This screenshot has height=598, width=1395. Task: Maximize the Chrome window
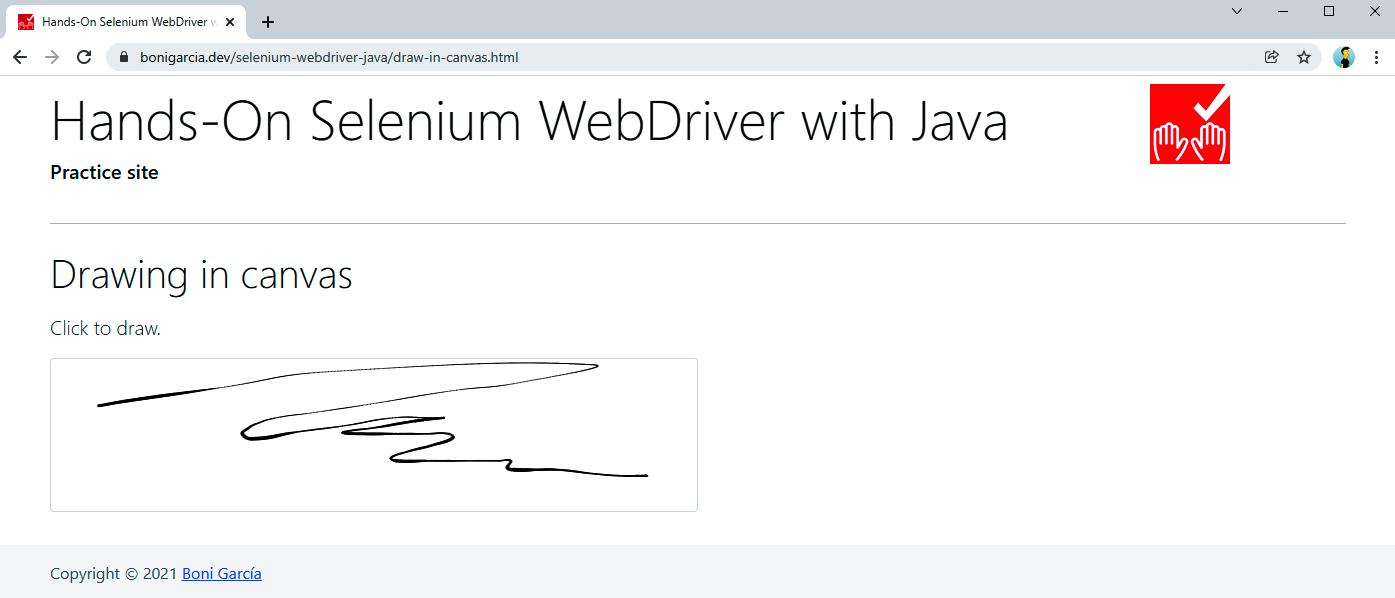click(1329, 11)
